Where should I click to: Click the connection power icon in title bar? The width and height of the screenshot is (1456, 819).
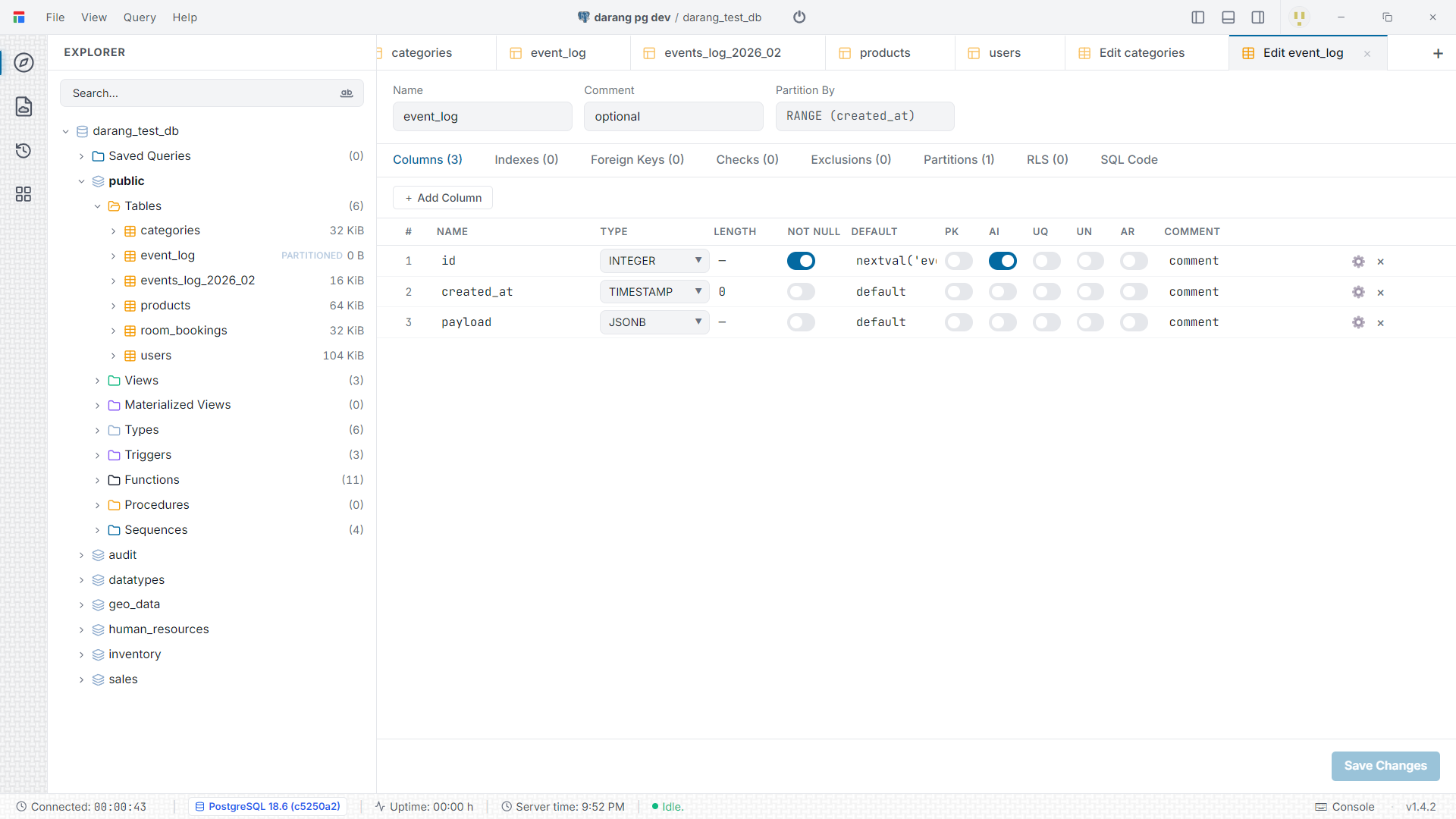coord(799,17)
